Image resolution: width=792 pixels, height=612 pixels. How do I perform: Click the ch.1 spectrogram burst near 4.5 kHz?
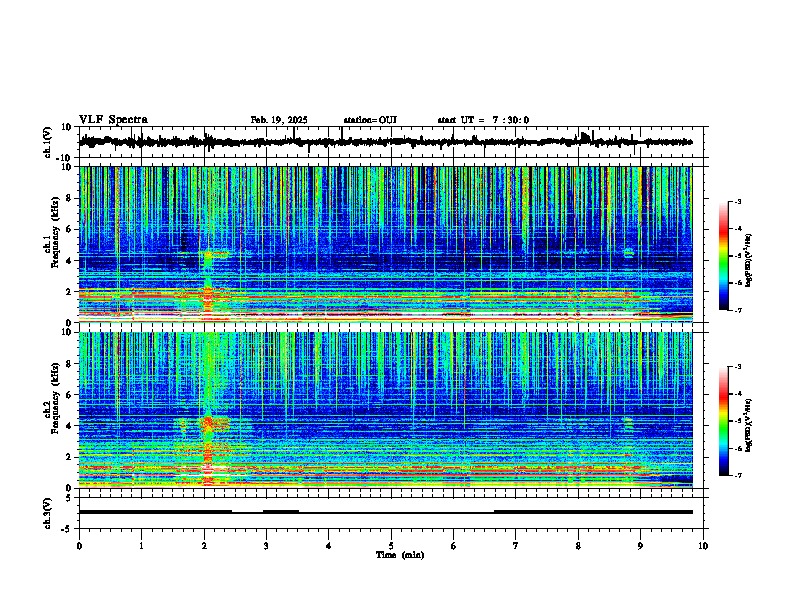[x=216, y=254]
